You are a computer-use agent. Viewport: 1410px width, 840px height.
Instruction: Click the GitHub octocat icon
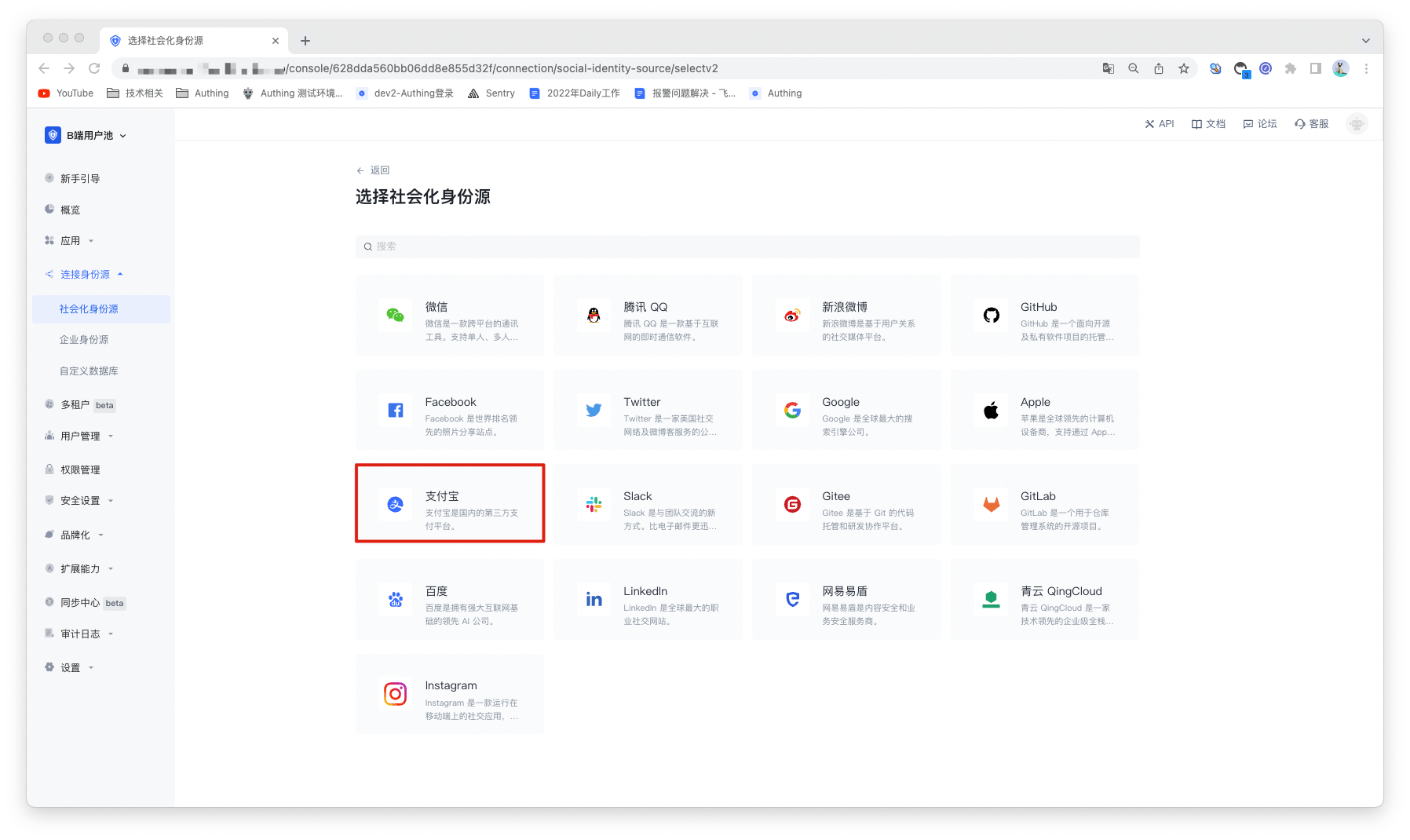(991, 316)
